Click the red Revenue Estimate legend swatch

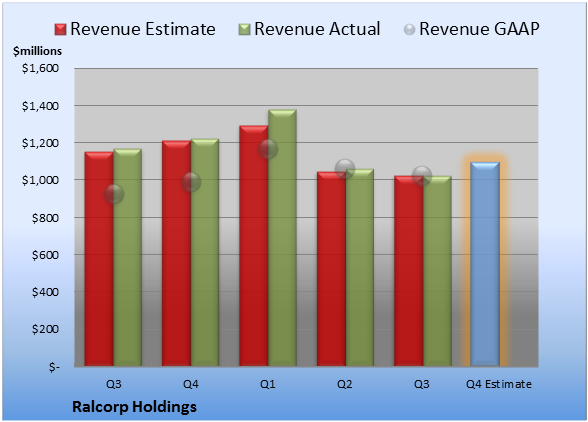60,30
